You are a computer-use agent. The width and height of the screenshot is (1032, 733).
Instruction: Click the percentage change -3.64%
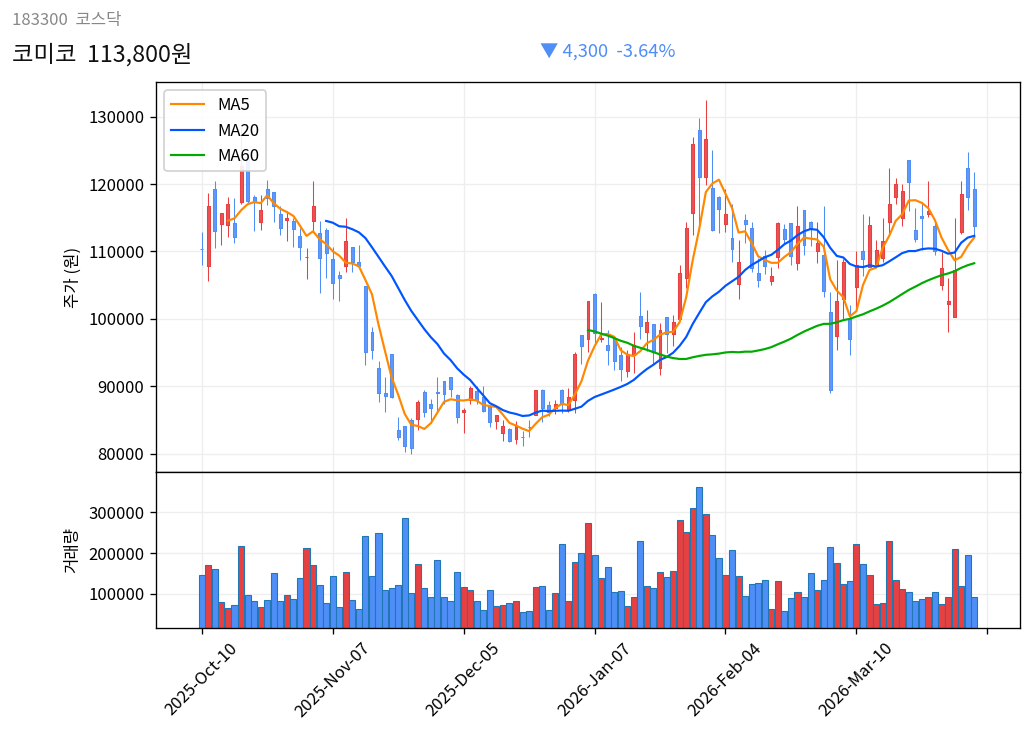coord(645,50)
